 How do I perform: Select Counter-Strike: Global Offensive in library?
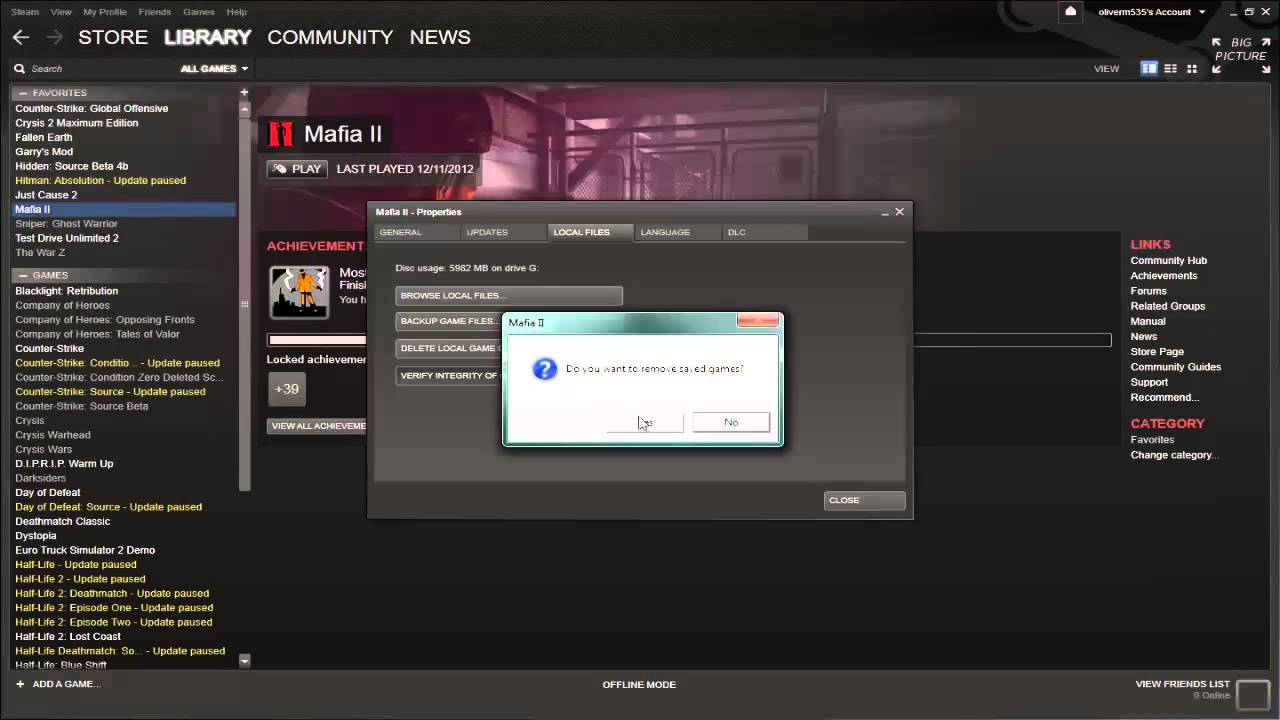tap(92, 108)
